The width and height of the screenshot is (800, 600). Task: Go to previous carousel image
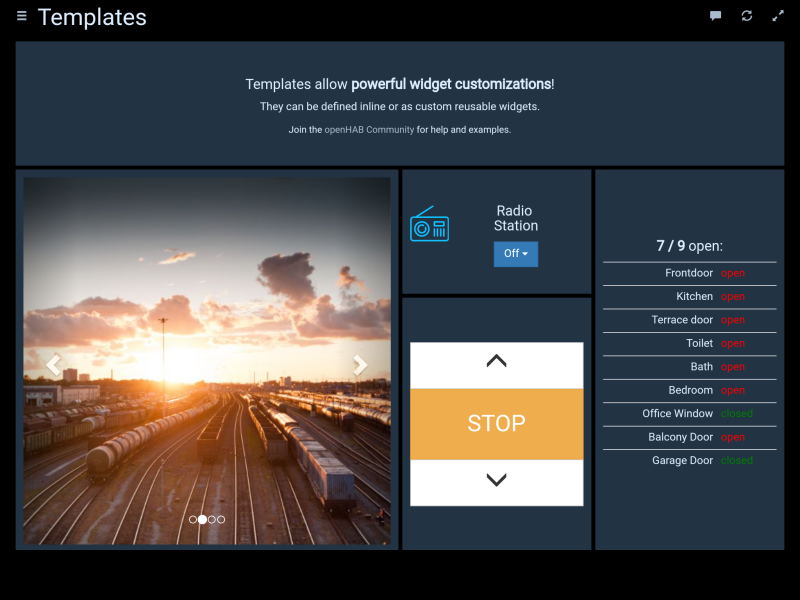click(53, 365)
